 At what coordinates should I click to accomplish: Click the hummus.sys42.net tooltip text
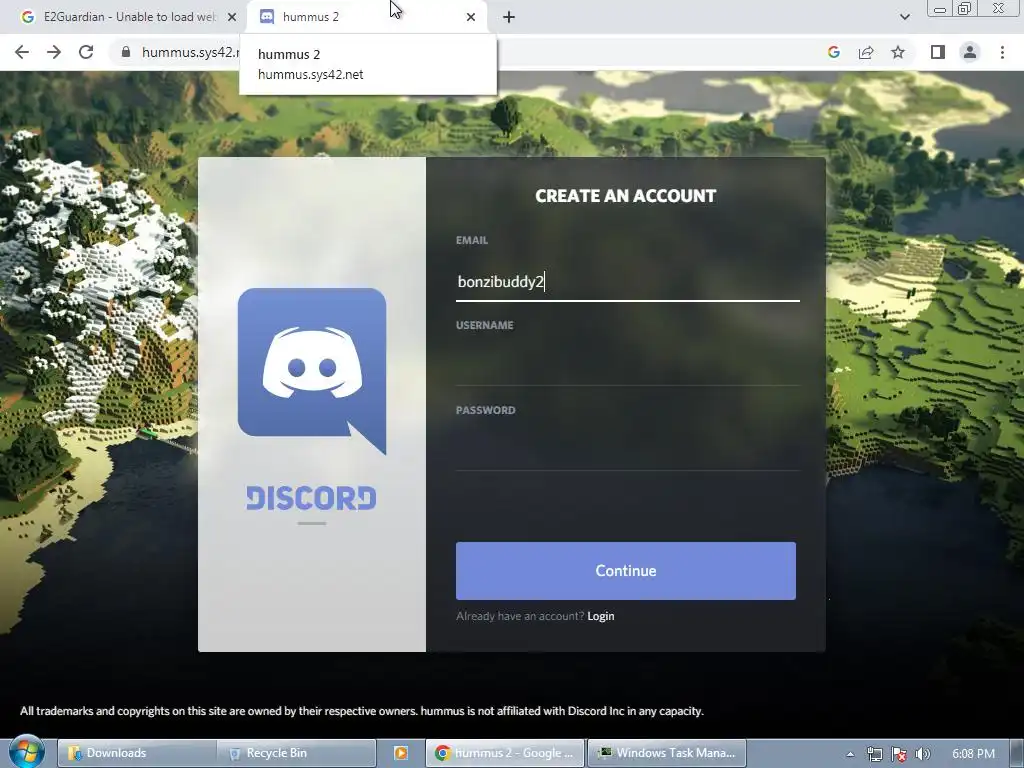point(310,74)
